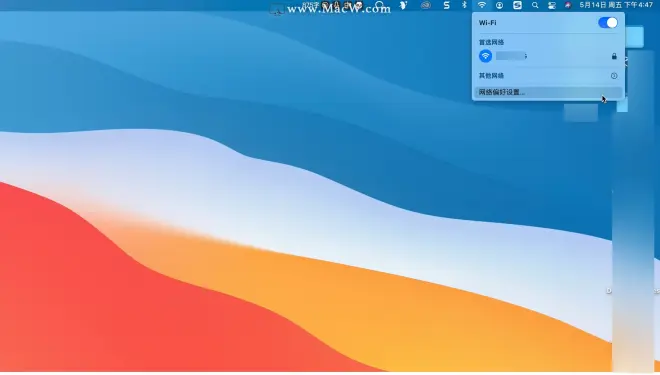Expand the 其他网络 section arrow

(x=614, y=76)
